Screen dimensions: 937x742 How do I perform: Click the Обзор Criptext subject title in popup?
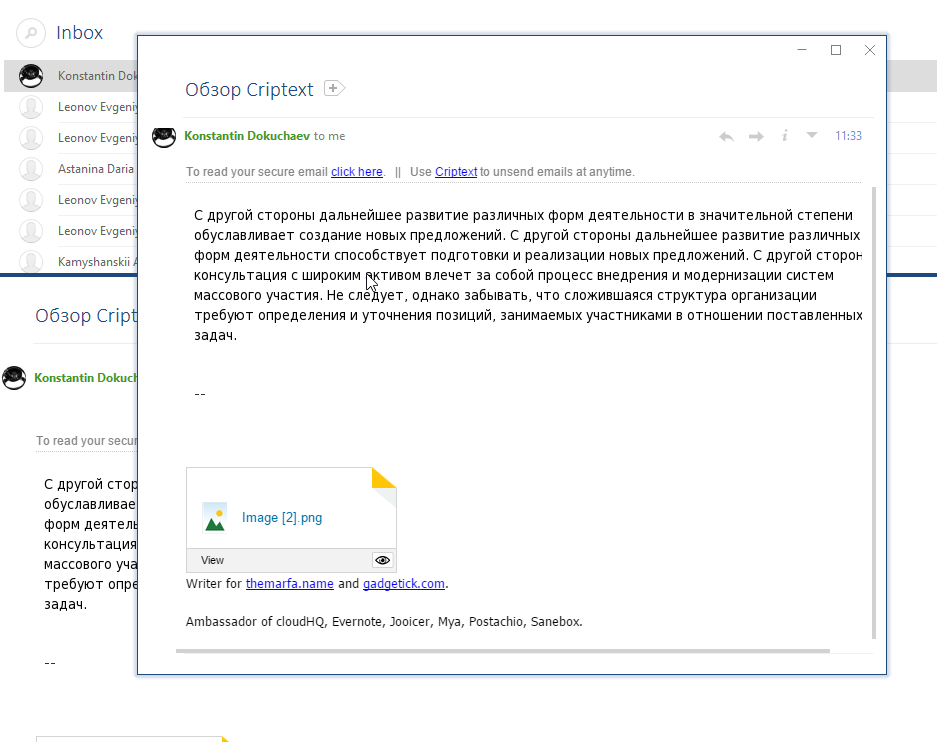point(249,90)
